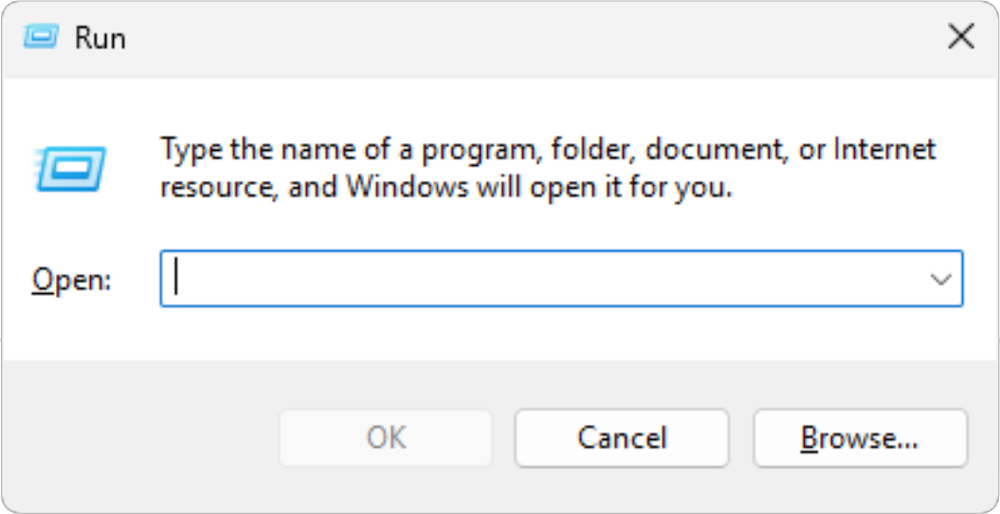1000x514 pixels.
Task: Click the grayed-out OK button
Action: pos(386,438)
